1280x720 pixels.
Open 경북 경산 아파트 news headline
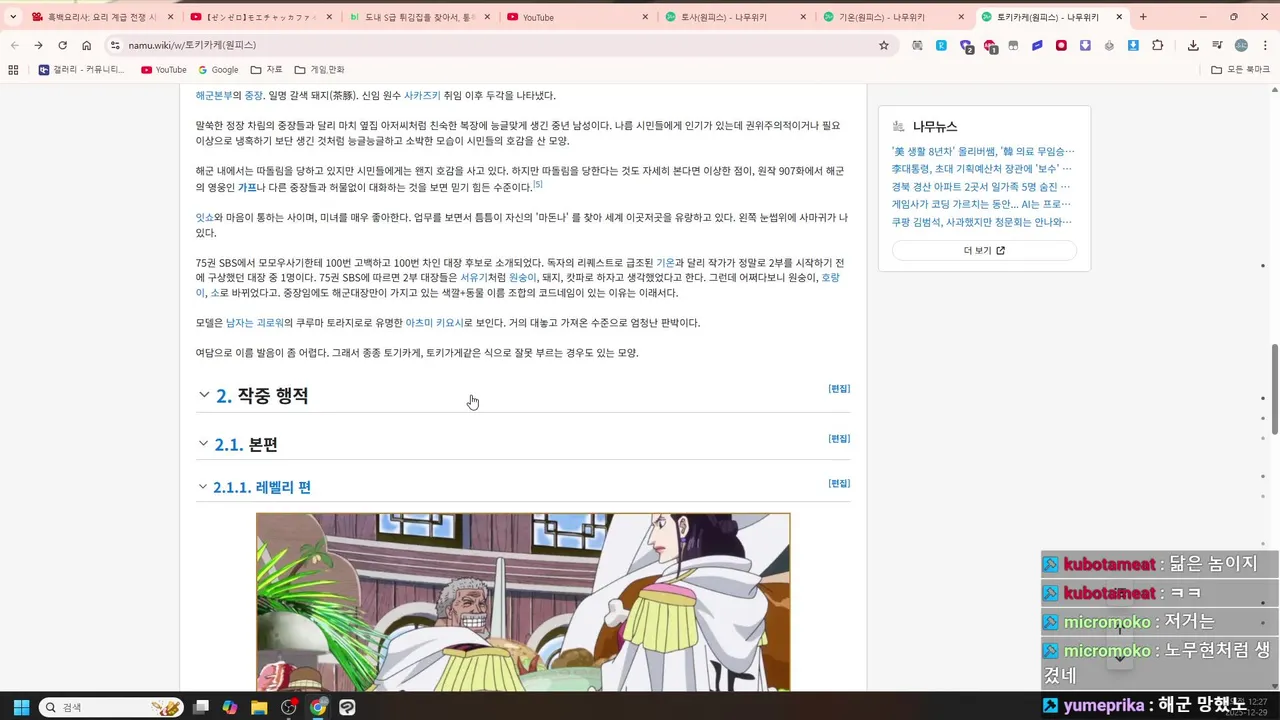coord(981,187)
